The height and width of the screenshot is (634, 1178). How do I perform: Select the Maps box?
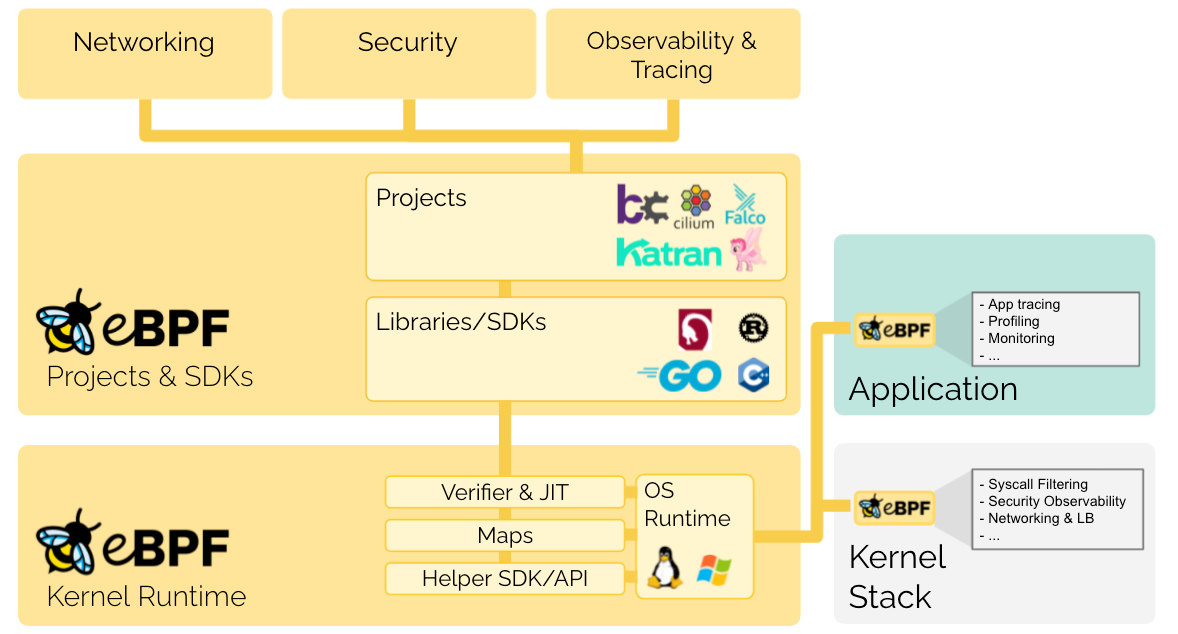(505, 536)
